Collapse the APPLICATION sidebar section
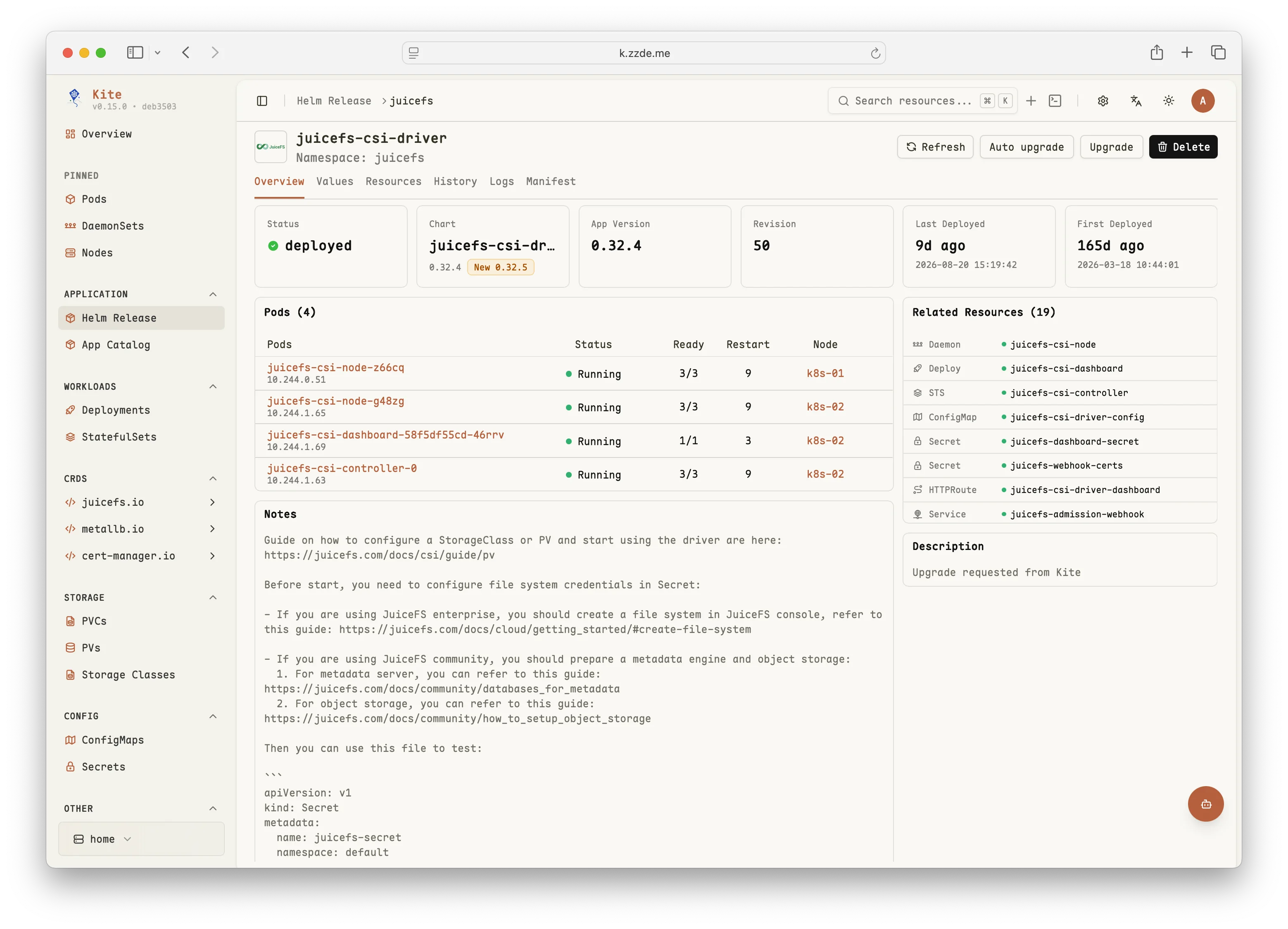The width and height of the screenshot is (1288, 929). (x=213, y=294)
